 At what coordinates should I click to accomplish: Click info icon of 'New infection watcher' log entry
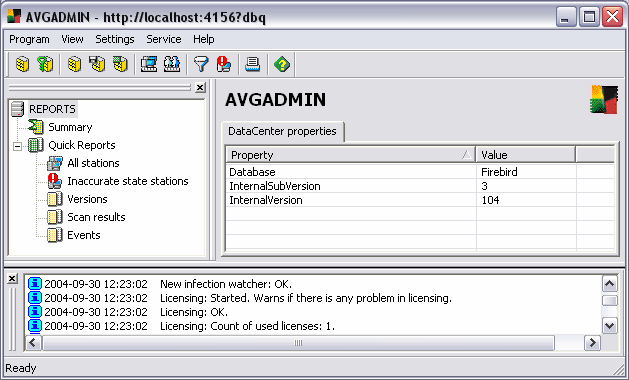point(35,284)
